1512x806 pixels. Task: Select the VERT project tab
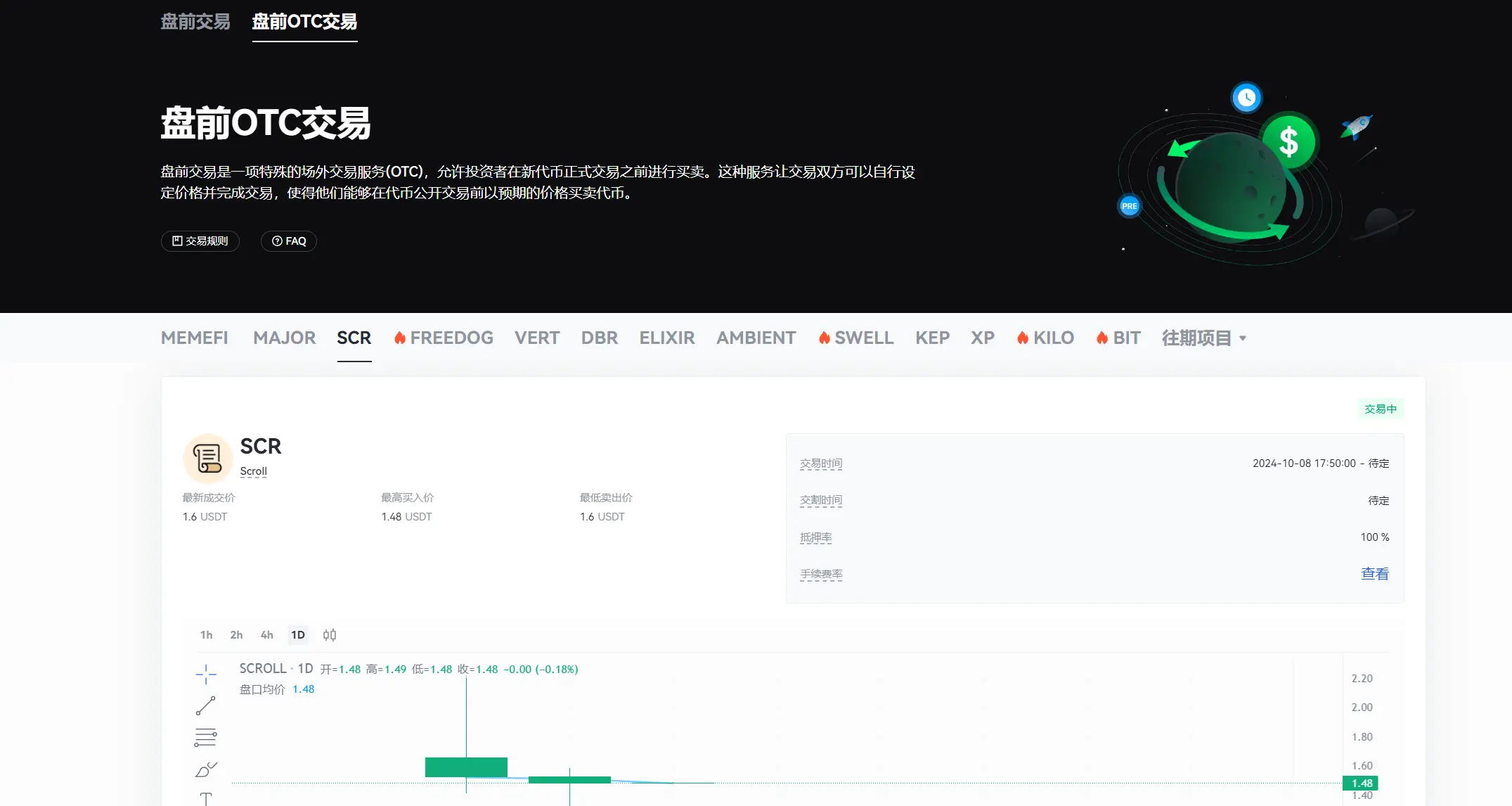tap(537, 338)
